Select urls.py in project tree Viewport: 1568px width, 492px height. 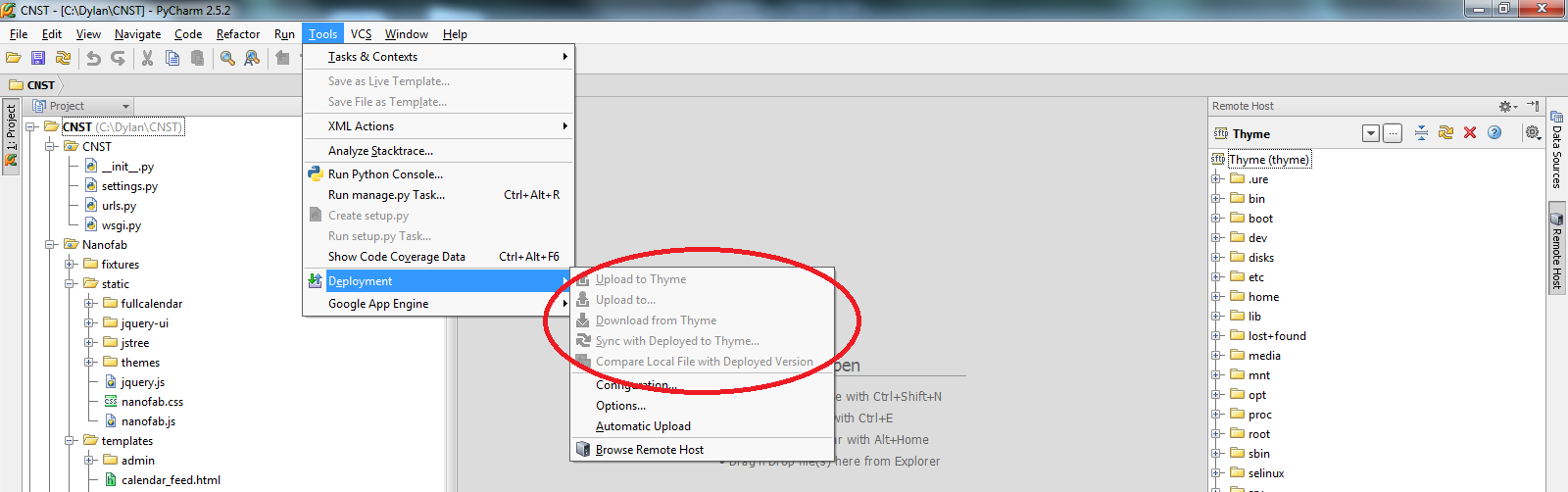119,206
